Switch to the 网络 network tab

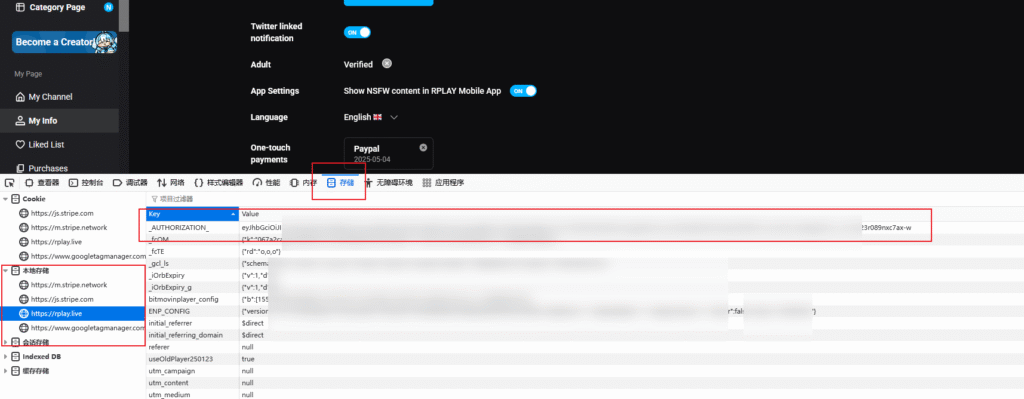tap(170, 183)
